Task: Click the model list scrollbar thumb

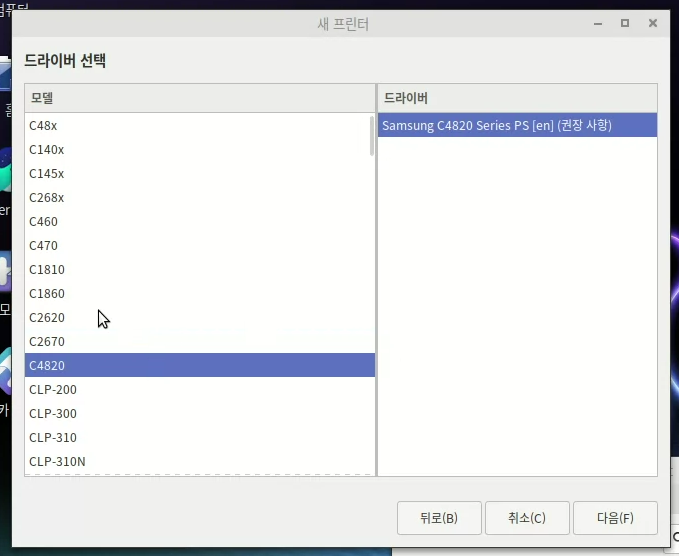Action: click(372, 136)
